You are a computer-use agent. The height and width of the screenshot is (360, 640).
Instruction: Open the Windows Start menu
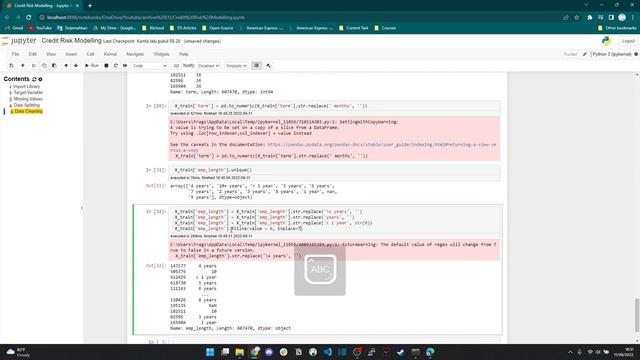pos(210,352)
